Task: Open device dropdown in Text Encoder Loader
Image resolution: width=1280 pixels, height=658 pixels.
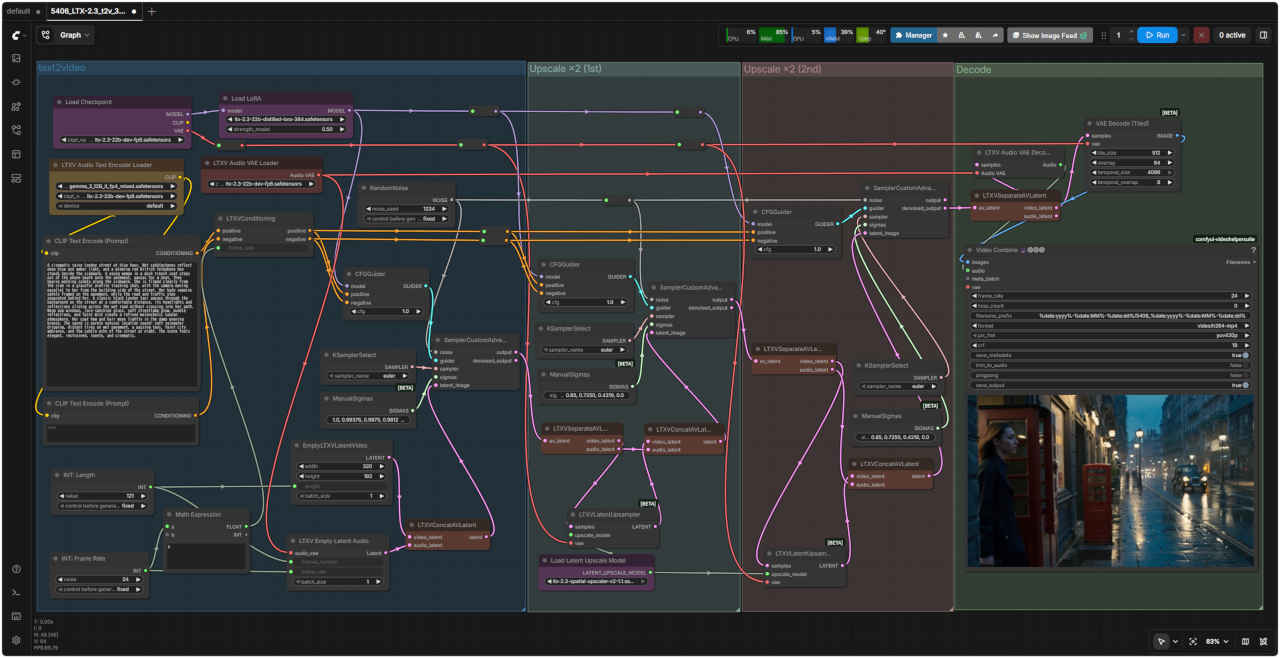Action: (x=115, y=206)
